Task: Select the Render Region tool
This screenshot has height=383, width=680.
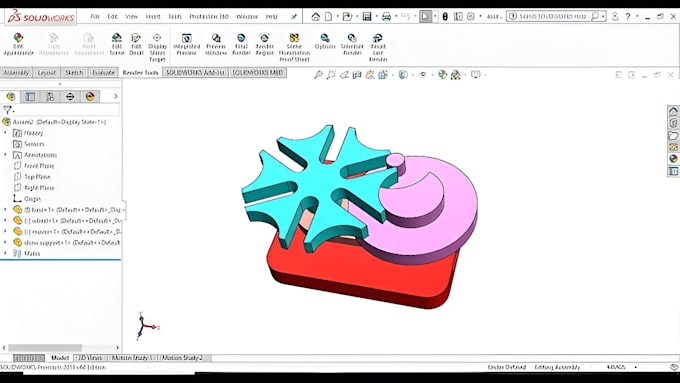Action: pyautogui.click(x=265, y=44)
